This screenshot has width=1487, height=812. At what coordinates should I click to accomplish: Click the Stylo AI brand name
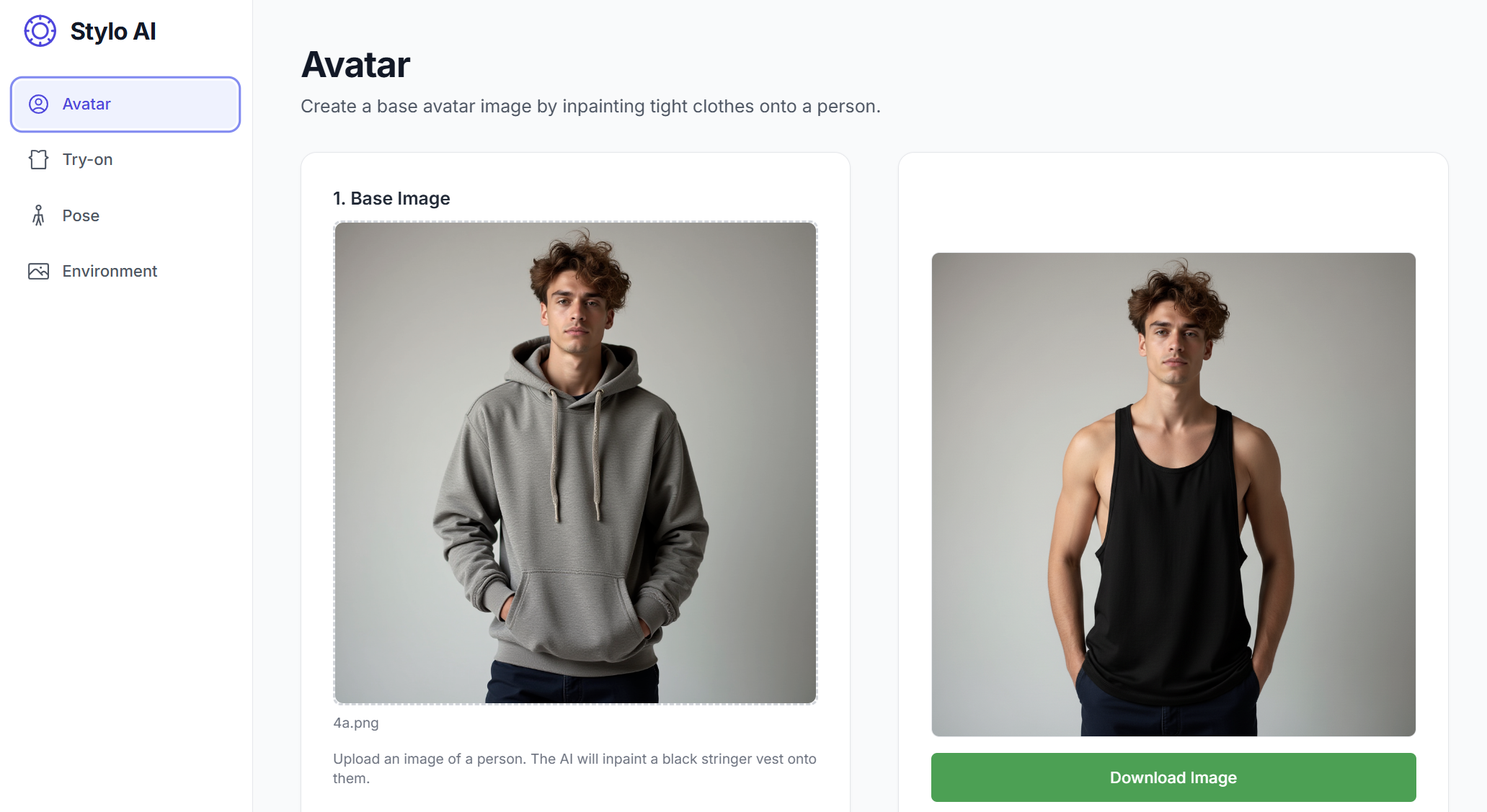(x=113, y=31)
